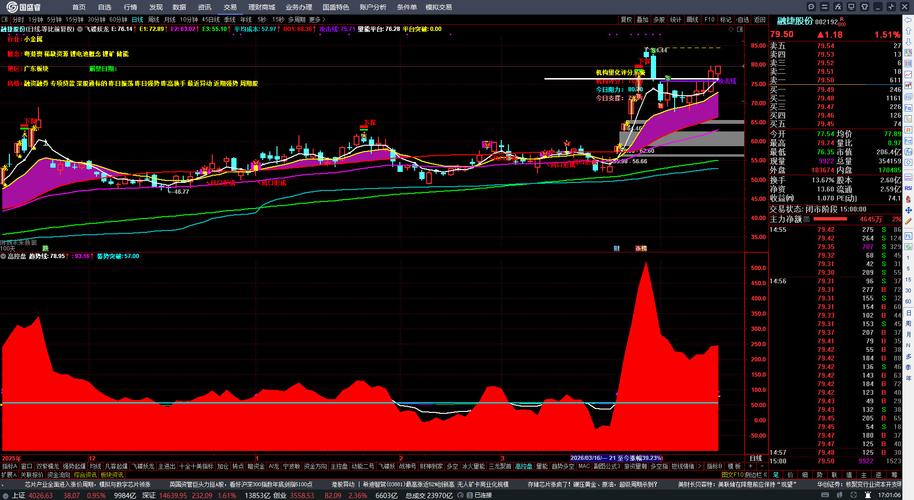Click the 返回 back button

tap(760, 19)
